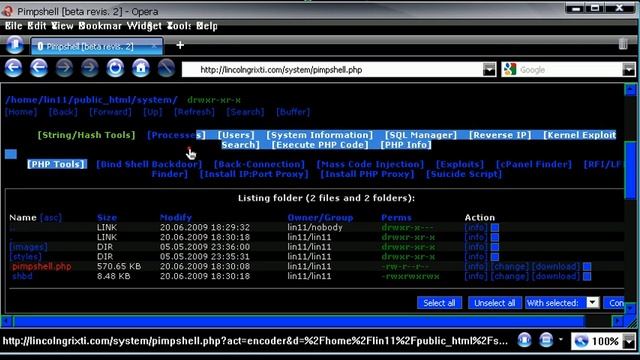Image resolution: width=640 pixels, height=360 pixels.
Task: Click the PHP Tools link
Action: point(57,164)
